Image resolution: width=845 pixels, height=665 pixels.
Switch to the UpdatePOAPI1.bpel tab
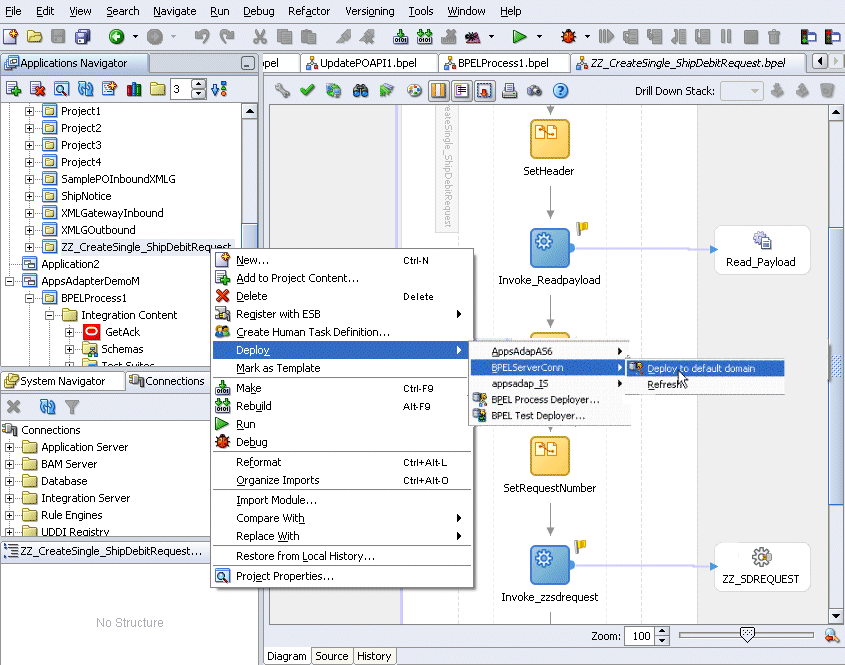(x=368, y=63)
